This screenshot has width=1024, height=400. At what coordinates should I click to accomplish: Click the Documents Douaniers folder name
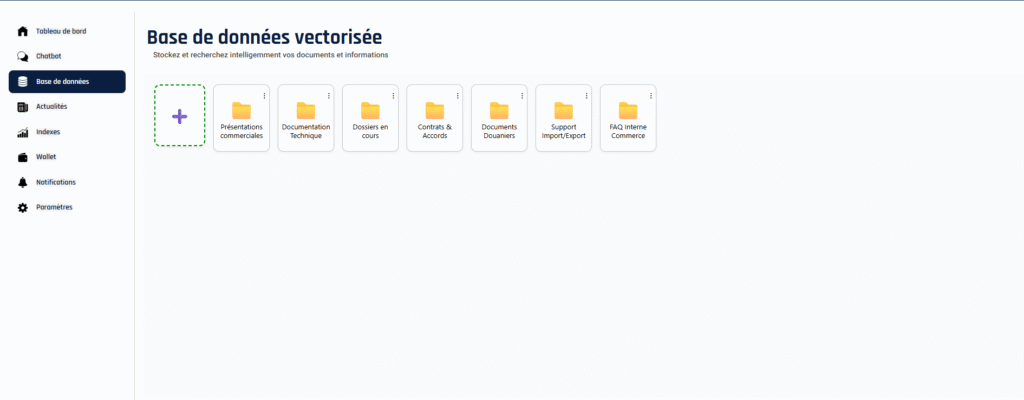click(500, 131)
